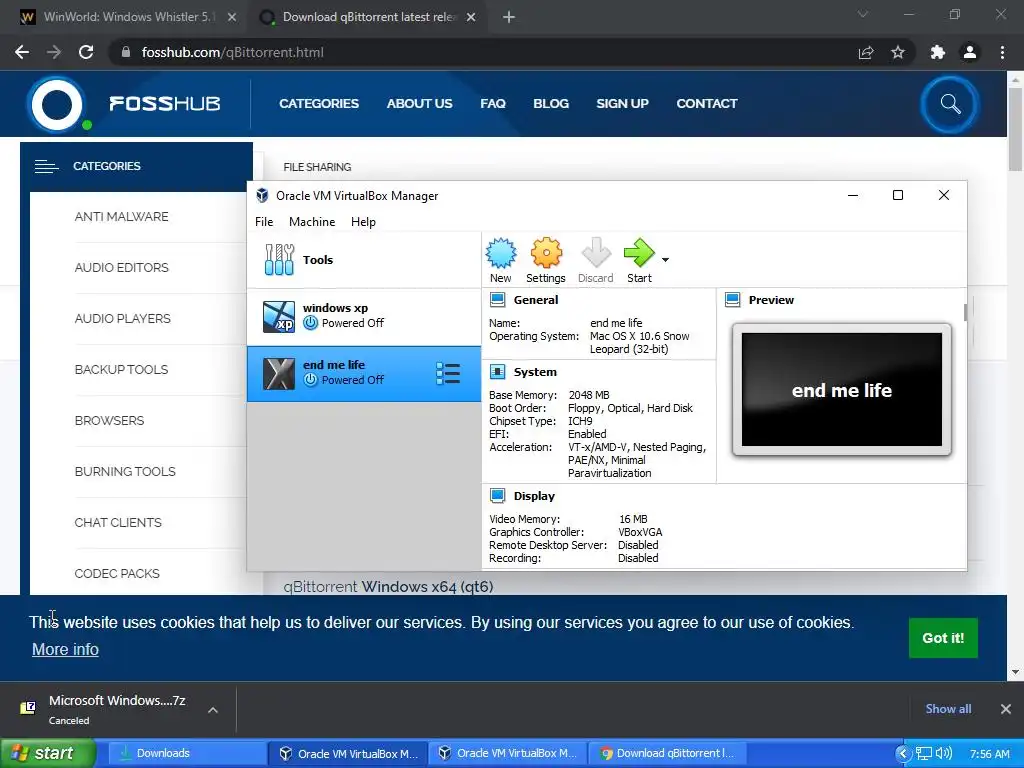Open the Chrome extensions puzzle icon
1024x768 pixels.
coord(938,52)
